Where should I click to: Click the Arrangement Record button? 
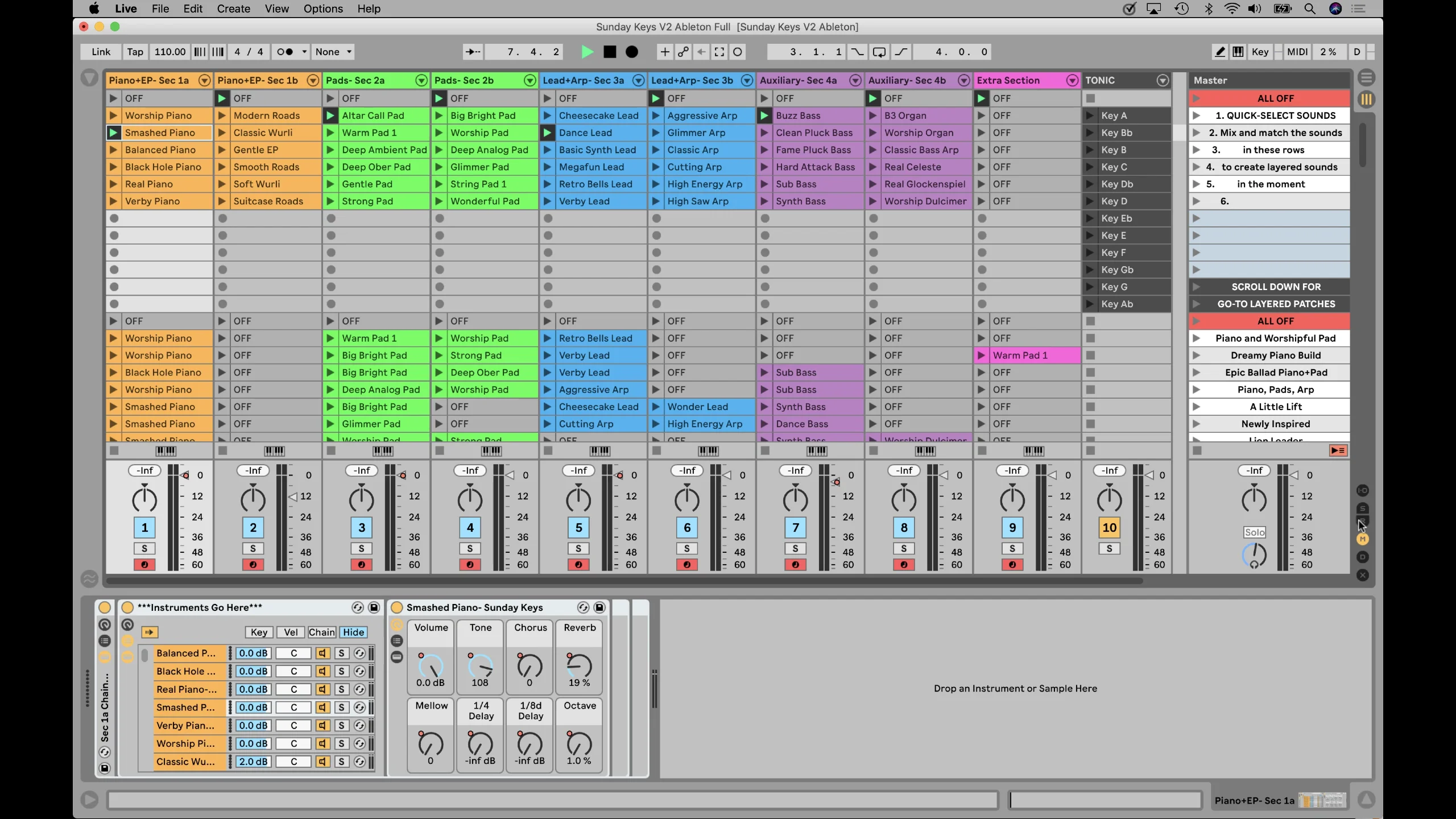point(632,52)
